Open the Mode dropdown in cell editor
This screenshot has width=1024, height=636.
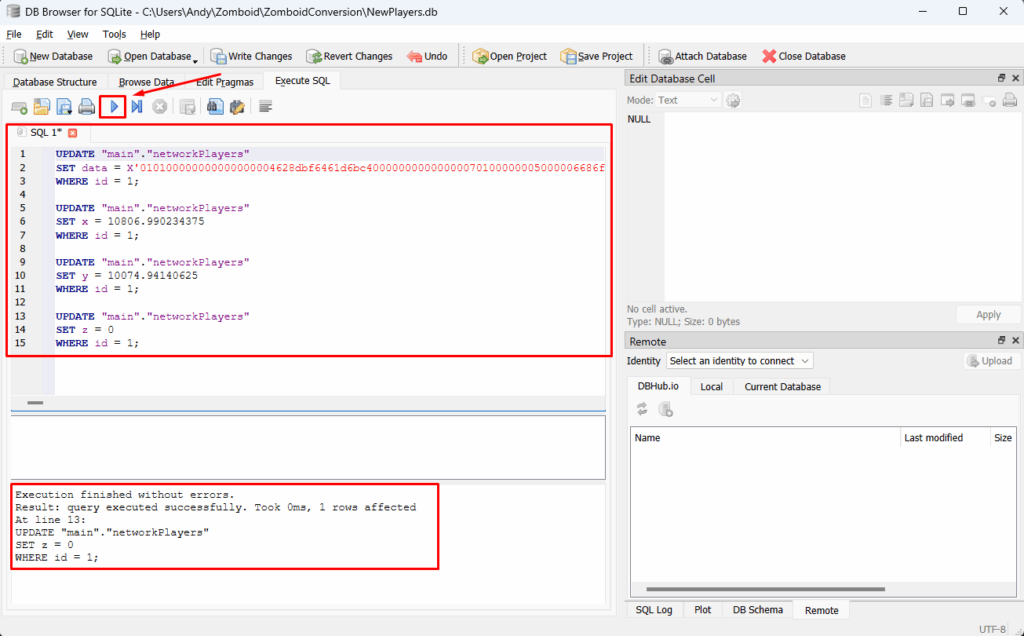click(687, 100)
